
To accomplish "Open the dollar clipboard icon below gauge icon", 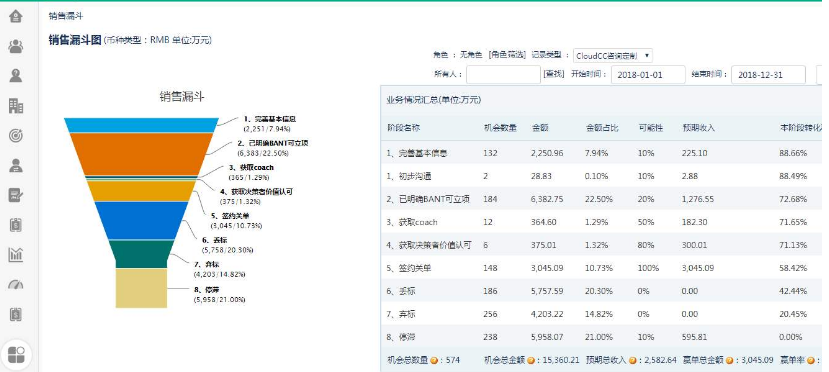I will [x=16, y=314].
